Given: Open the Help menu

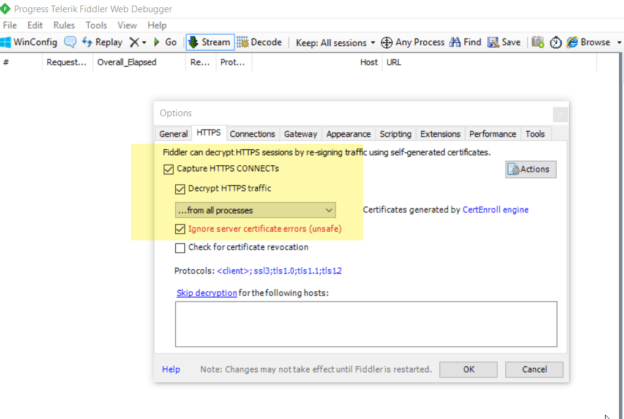Looking at the screenshot, I should tap(157, 25).
